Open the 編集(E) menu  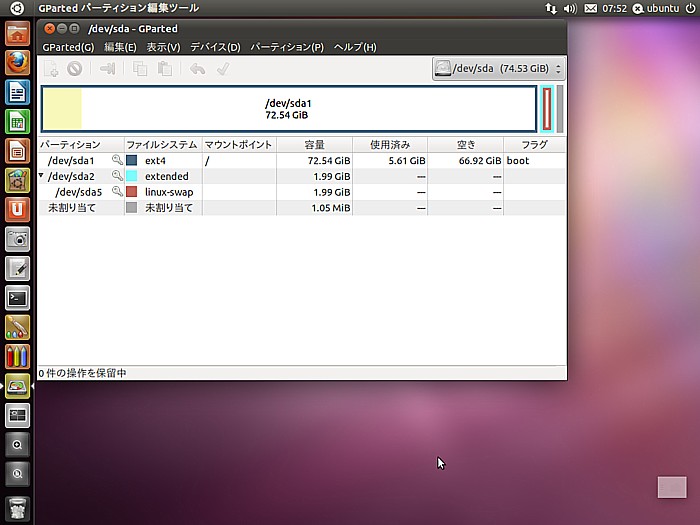click(120, 47)
